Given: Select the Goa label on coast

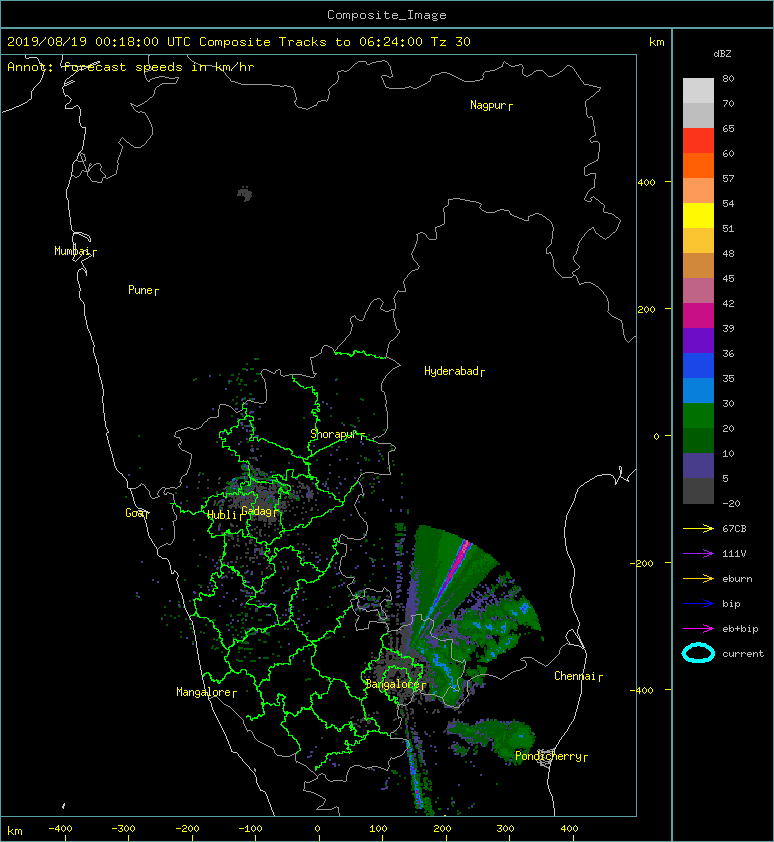Looking at the screenshot, I should coord(134,513).
